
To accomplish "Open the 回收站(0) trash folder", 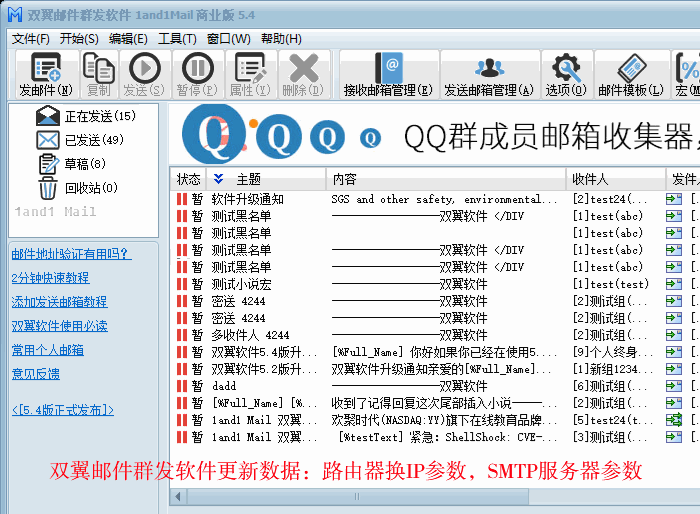I will click(x=78, y=188).
